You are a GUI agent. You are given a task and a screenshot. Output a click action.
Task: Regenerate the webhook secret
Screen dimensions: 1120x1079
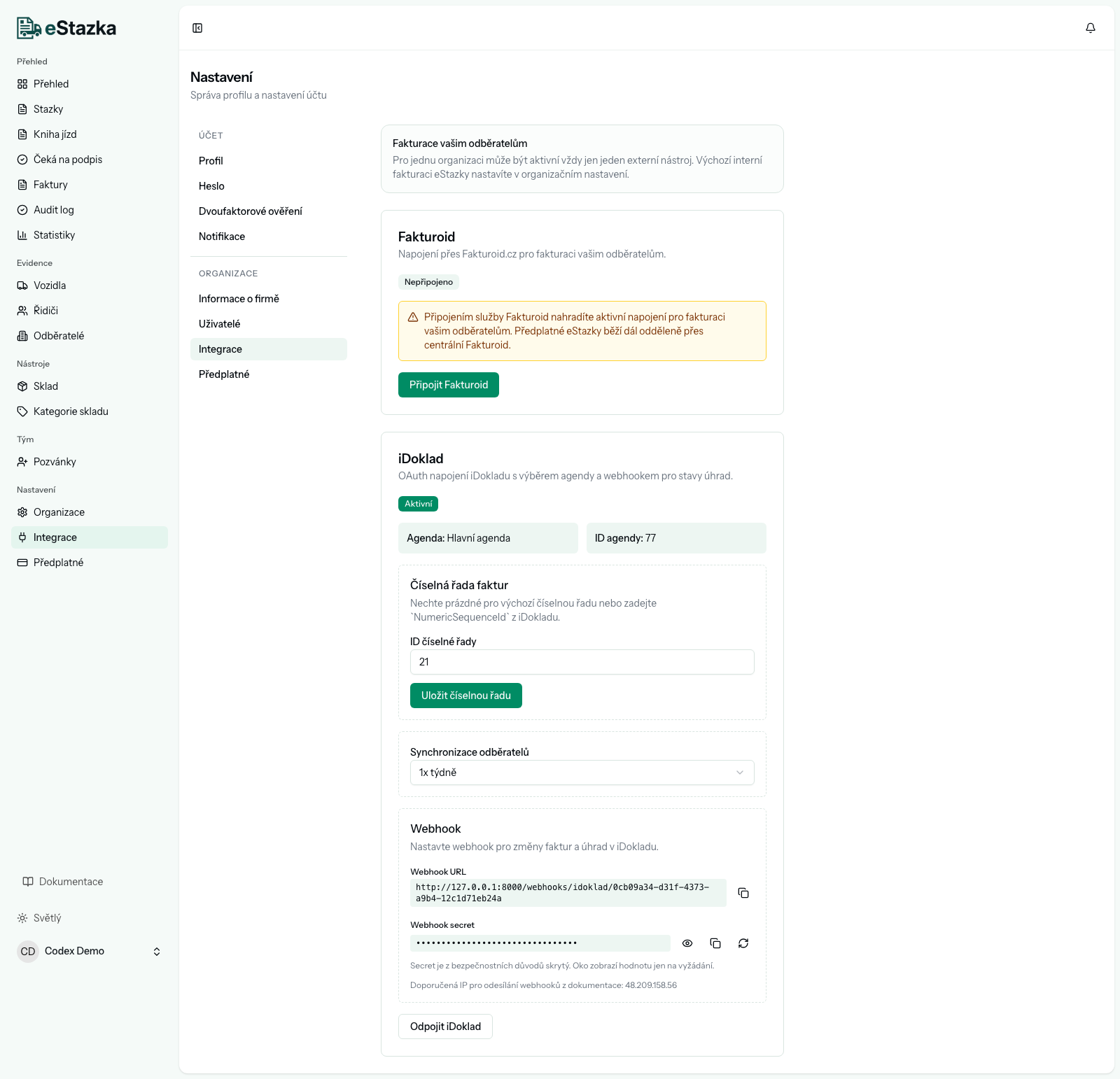click(743, 943)
